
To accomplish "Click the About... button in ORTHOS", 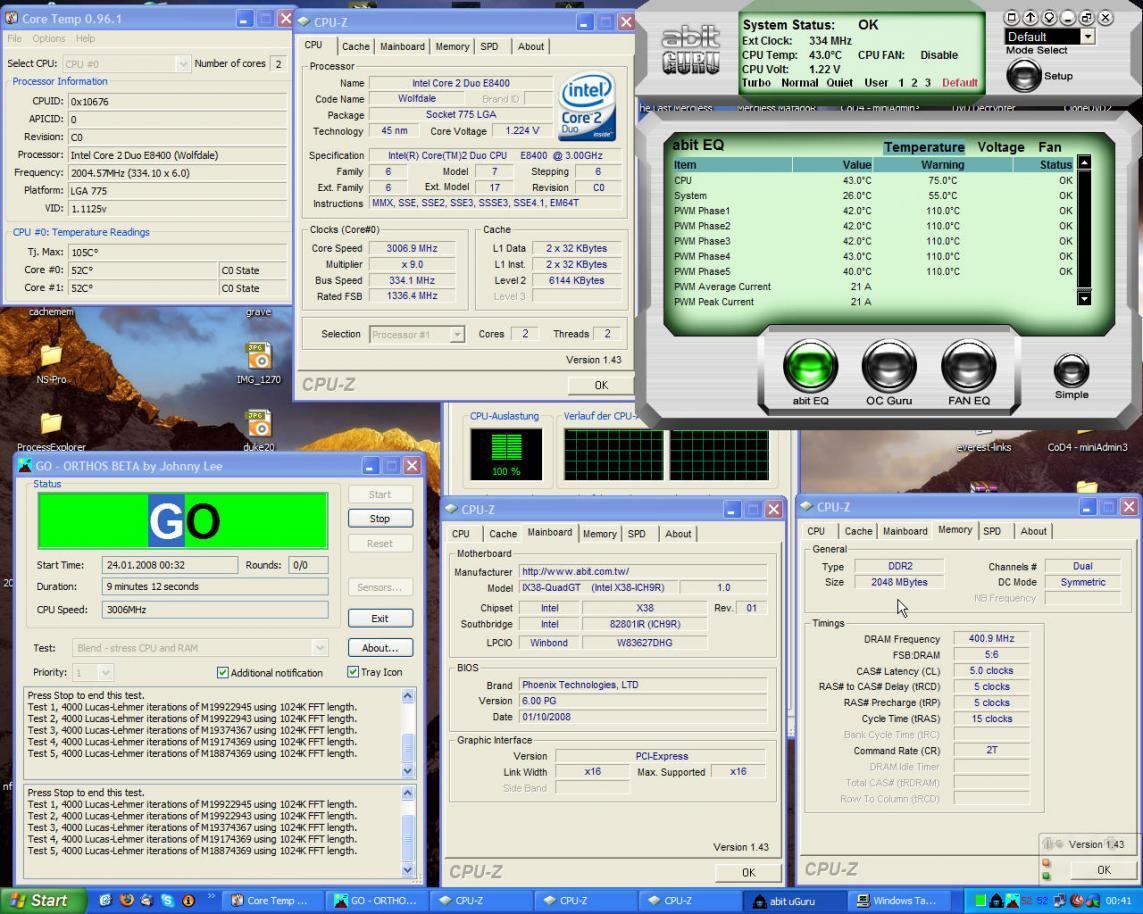I will point(380,647).
